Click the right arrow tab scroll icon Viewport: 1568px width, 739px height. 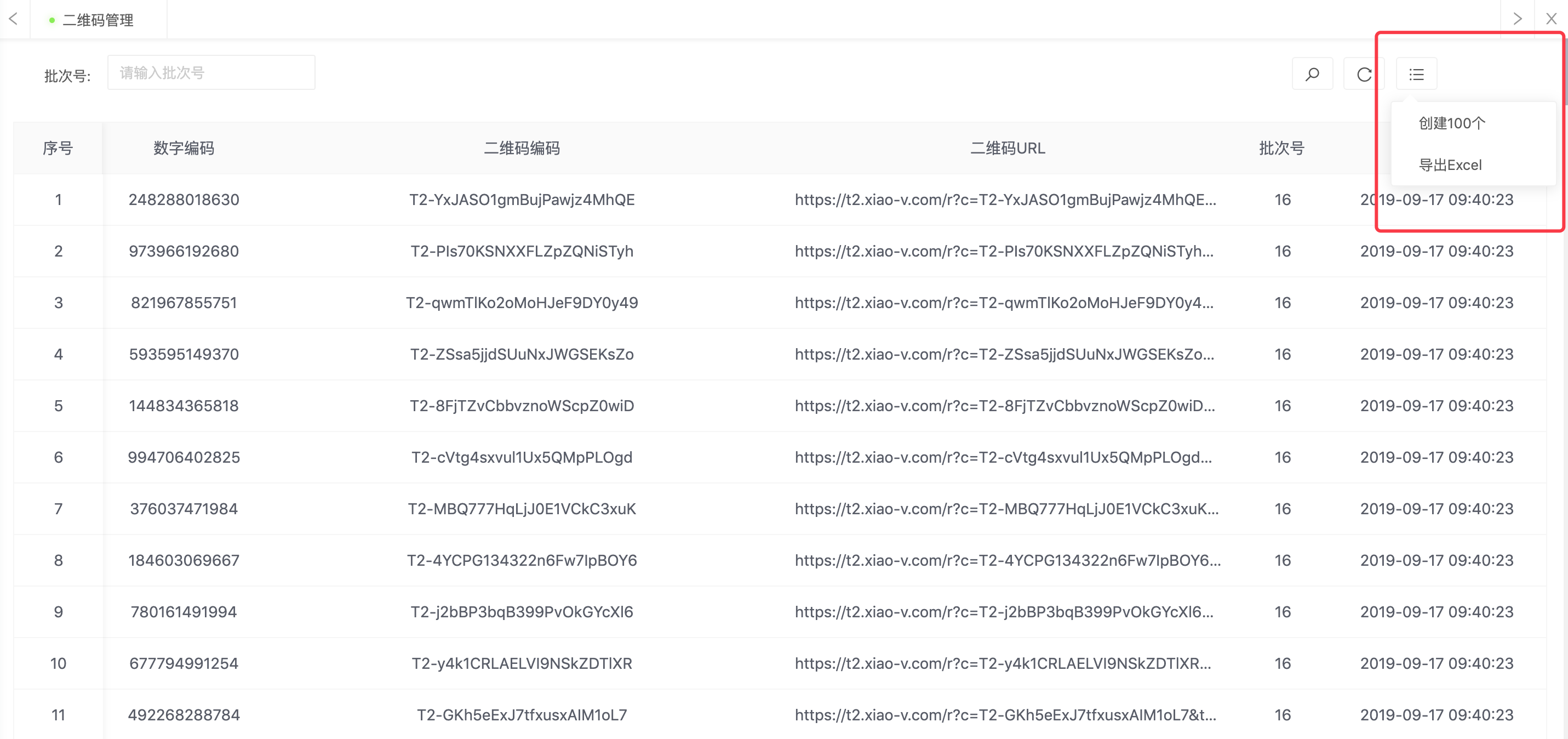point(1518,19)
